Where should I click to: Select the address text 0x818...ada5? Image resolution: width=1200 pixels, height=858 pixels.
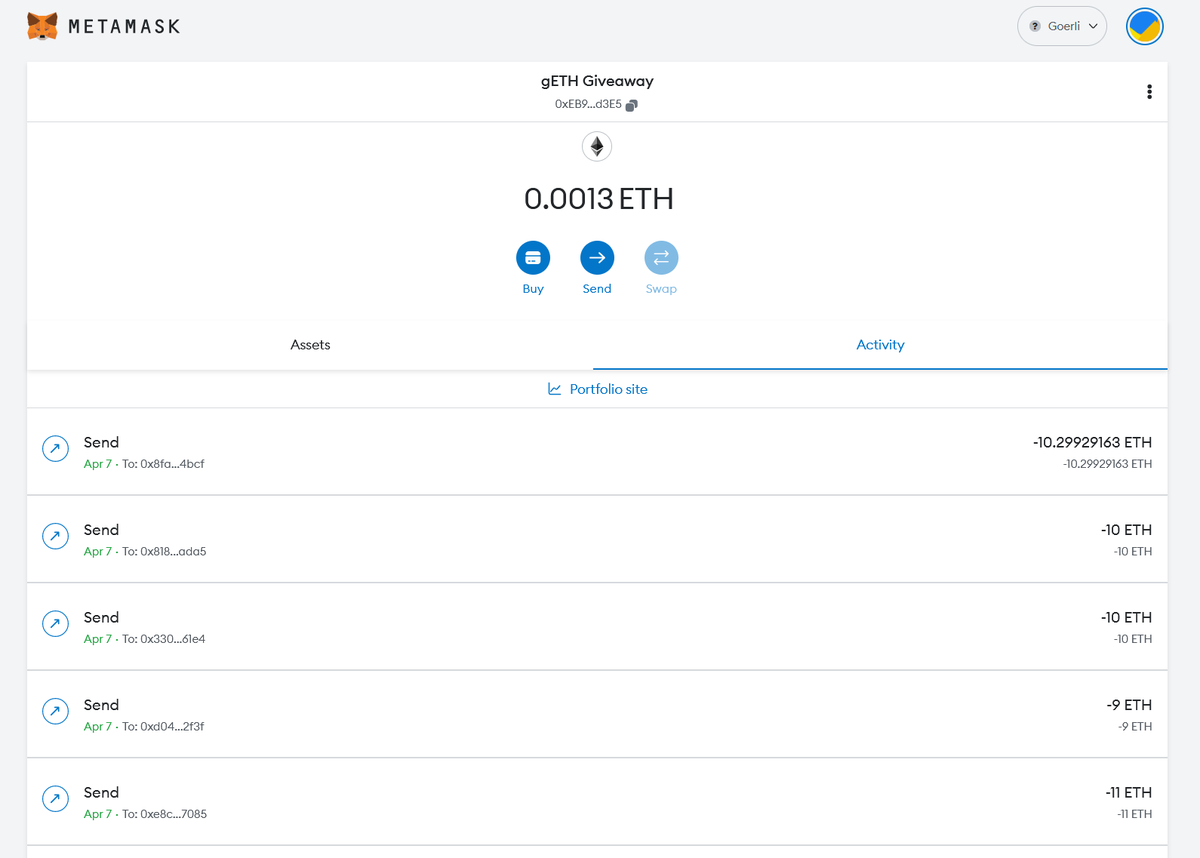pos(174,552)
